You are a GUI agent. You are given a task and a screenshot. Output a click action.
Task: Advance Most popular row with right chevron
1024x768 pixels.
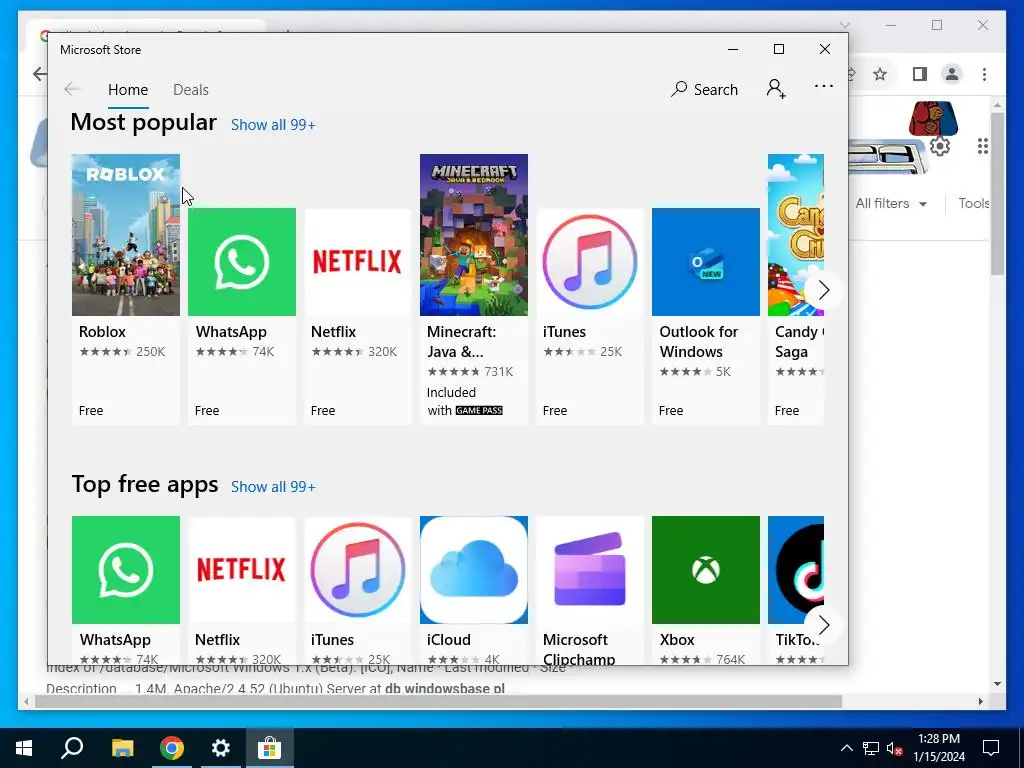pos(823,290)
